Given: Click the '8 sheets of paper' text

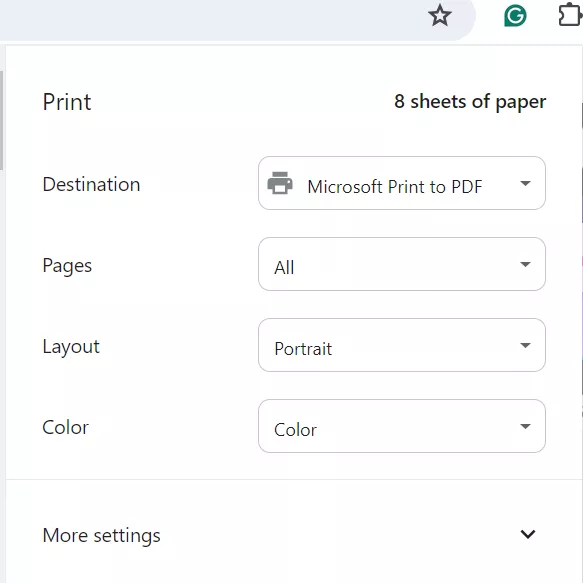Looking at the screenshot, I should point(470,102).
